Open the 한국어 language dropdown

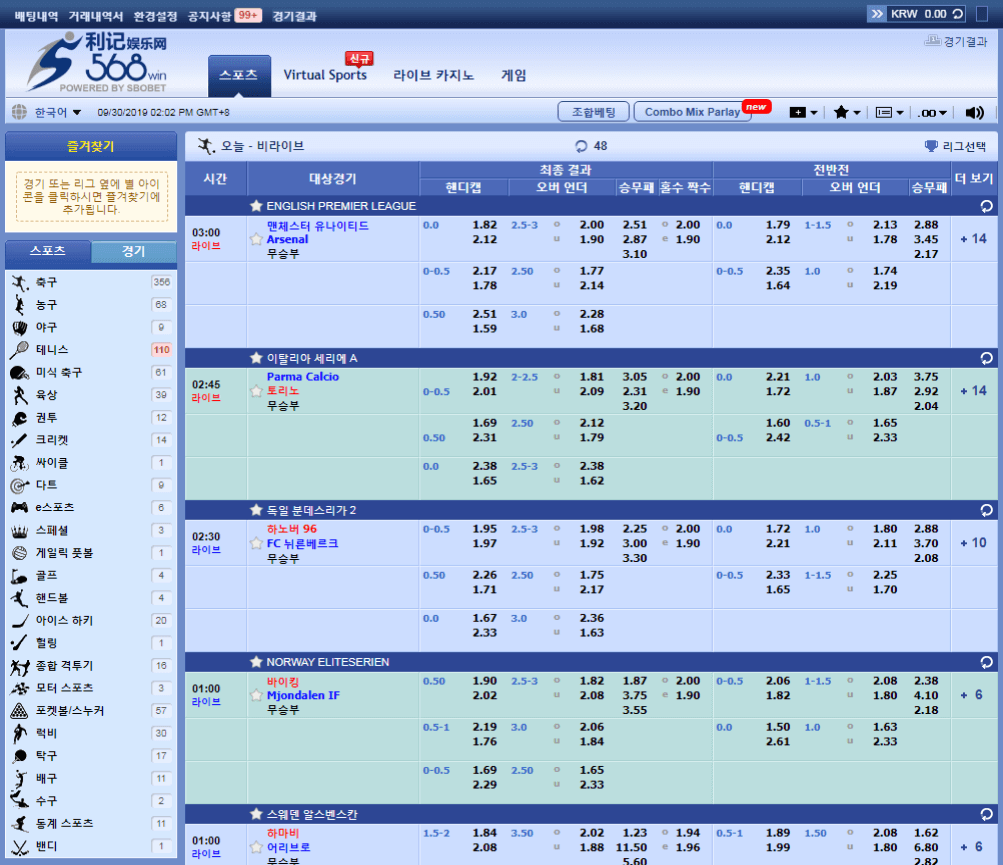pyautogui.click(x=56, y=112)
